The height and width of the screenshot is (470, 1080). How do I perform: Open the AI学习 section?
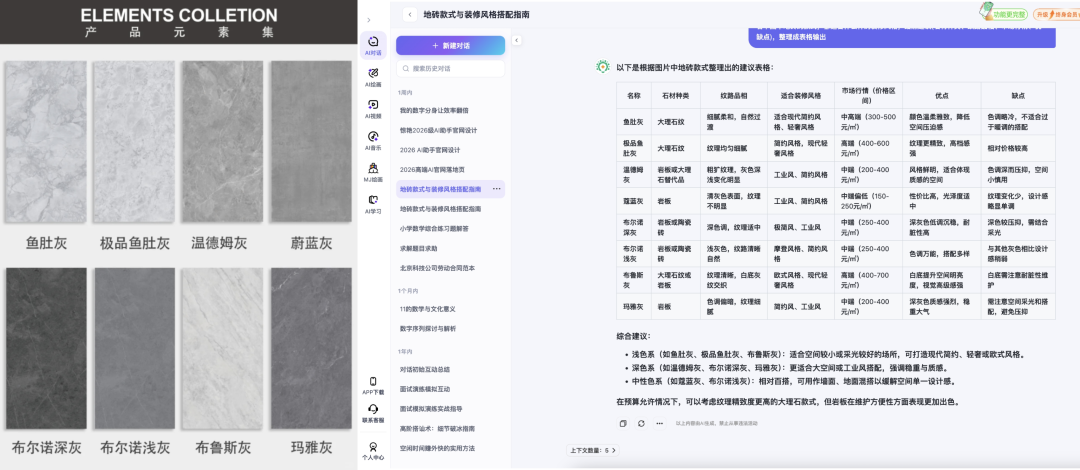point(373,204)
